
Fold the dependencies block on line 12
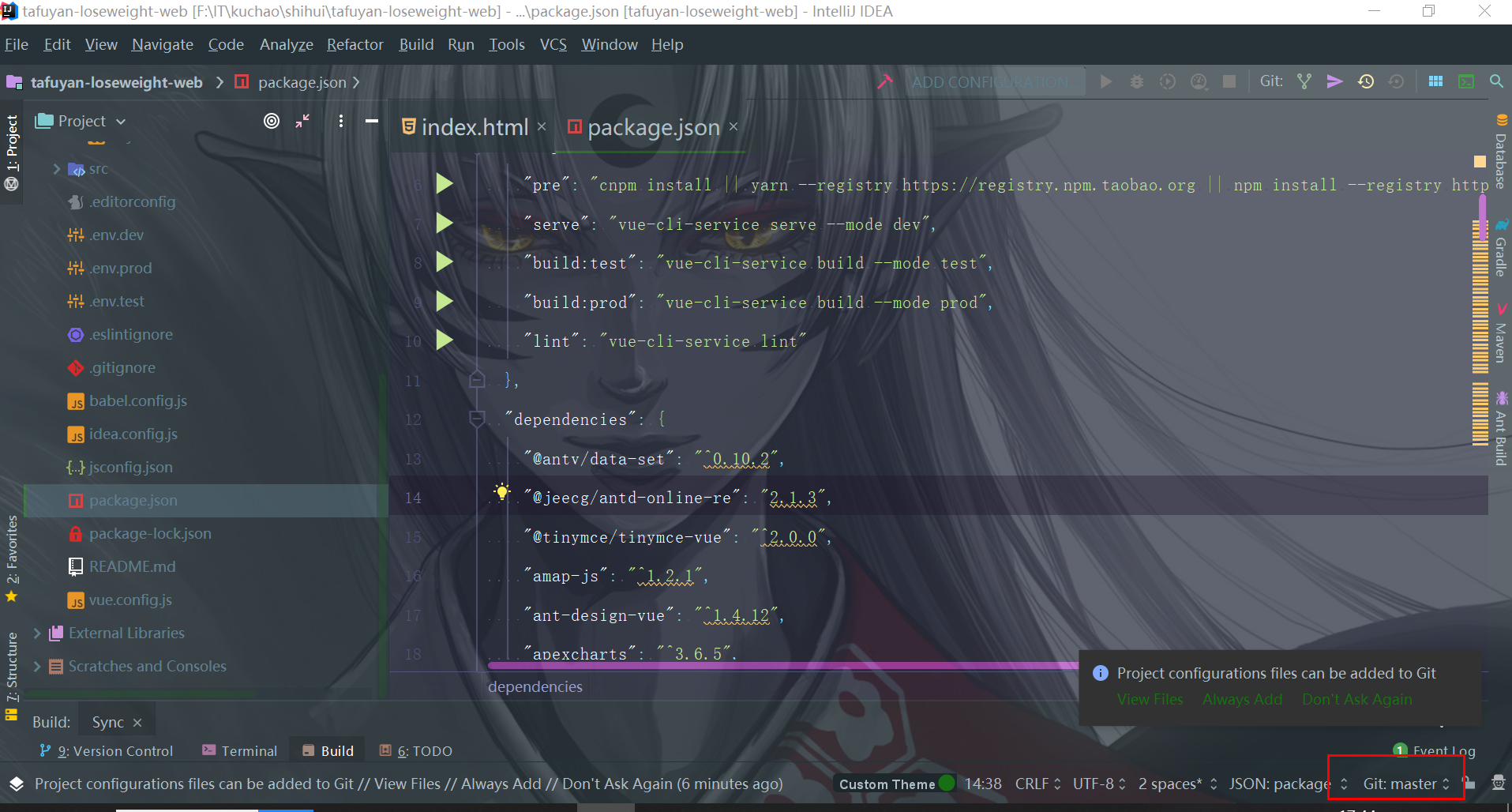coord(477,419)
